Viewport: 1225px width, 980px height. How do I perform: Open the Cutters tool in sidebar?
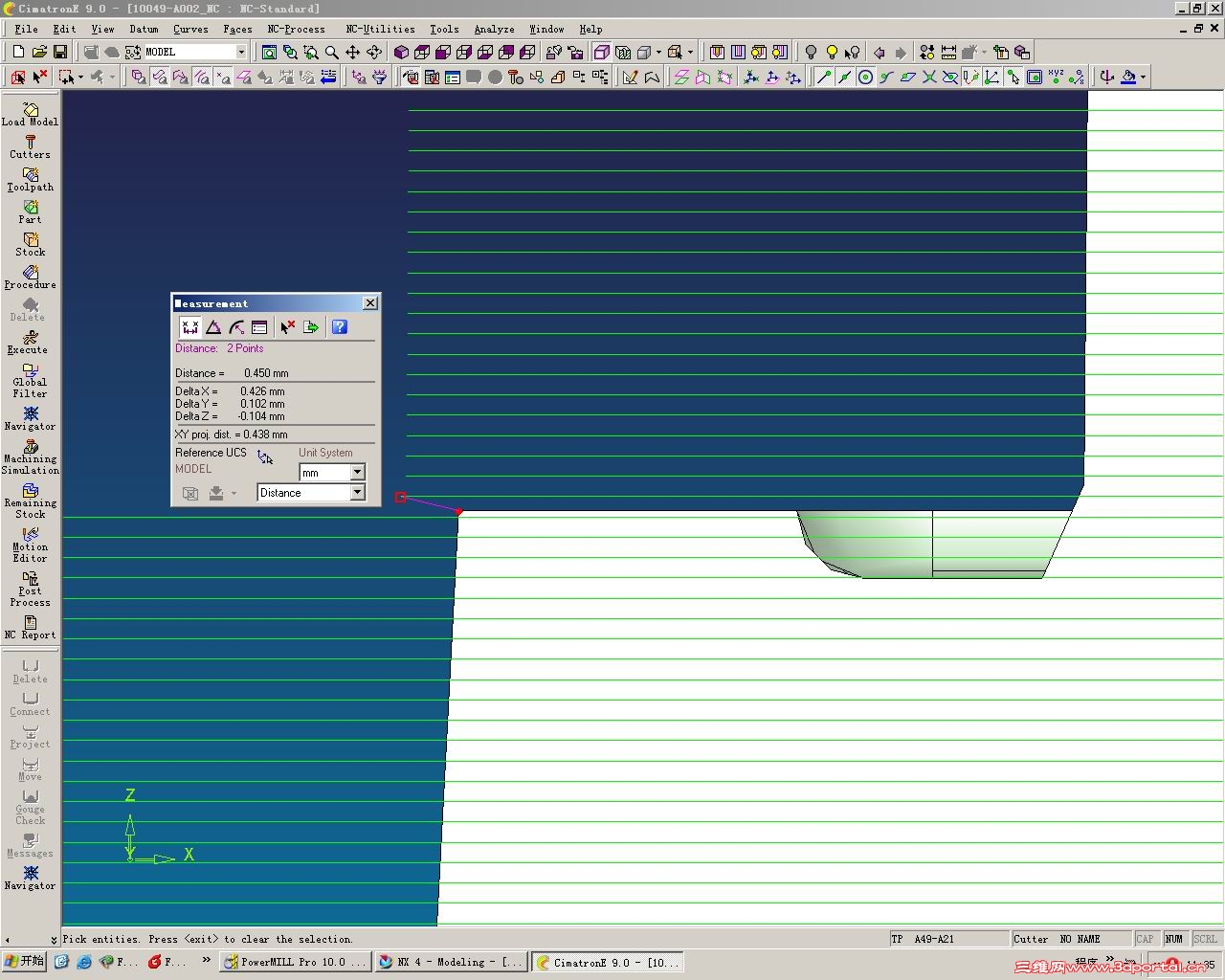click(30, 147)
